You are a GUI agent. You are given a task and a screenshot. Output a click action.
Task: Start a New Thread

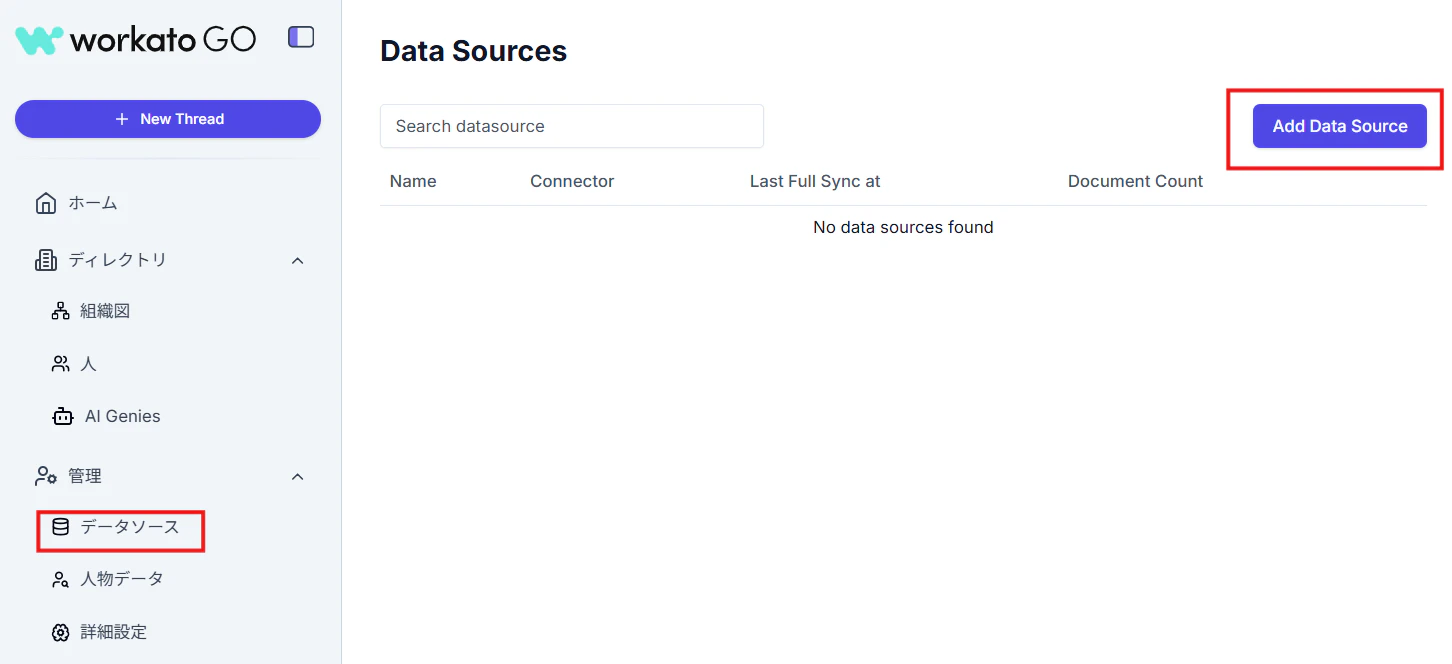click(x=168, y=119)
